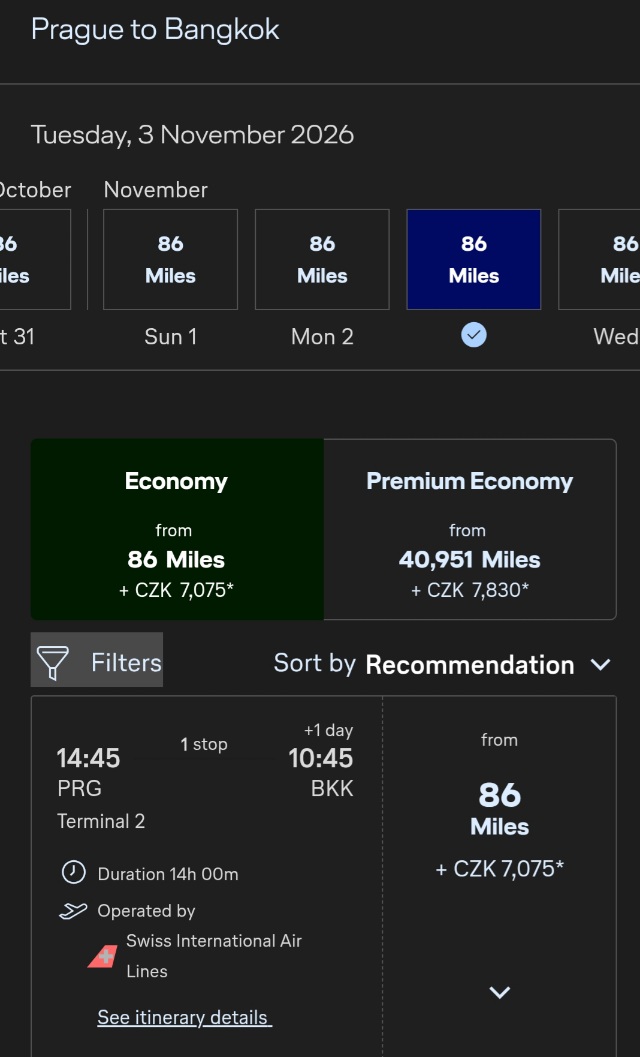Open the Sort by Recommendation dropdown

[x=442, y=664]
